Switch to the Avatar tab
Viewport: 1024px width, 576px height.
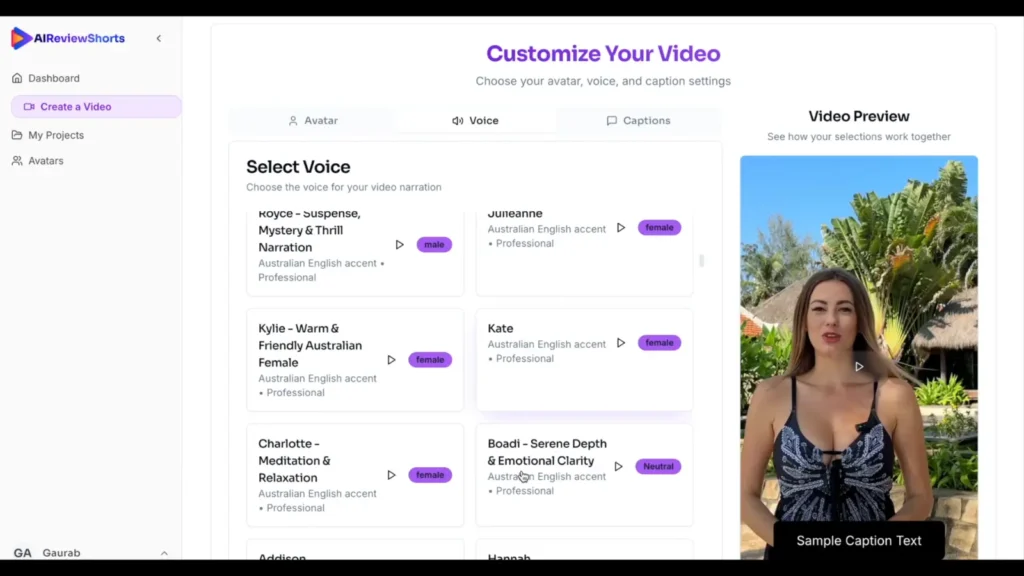[x=313, y=120]
